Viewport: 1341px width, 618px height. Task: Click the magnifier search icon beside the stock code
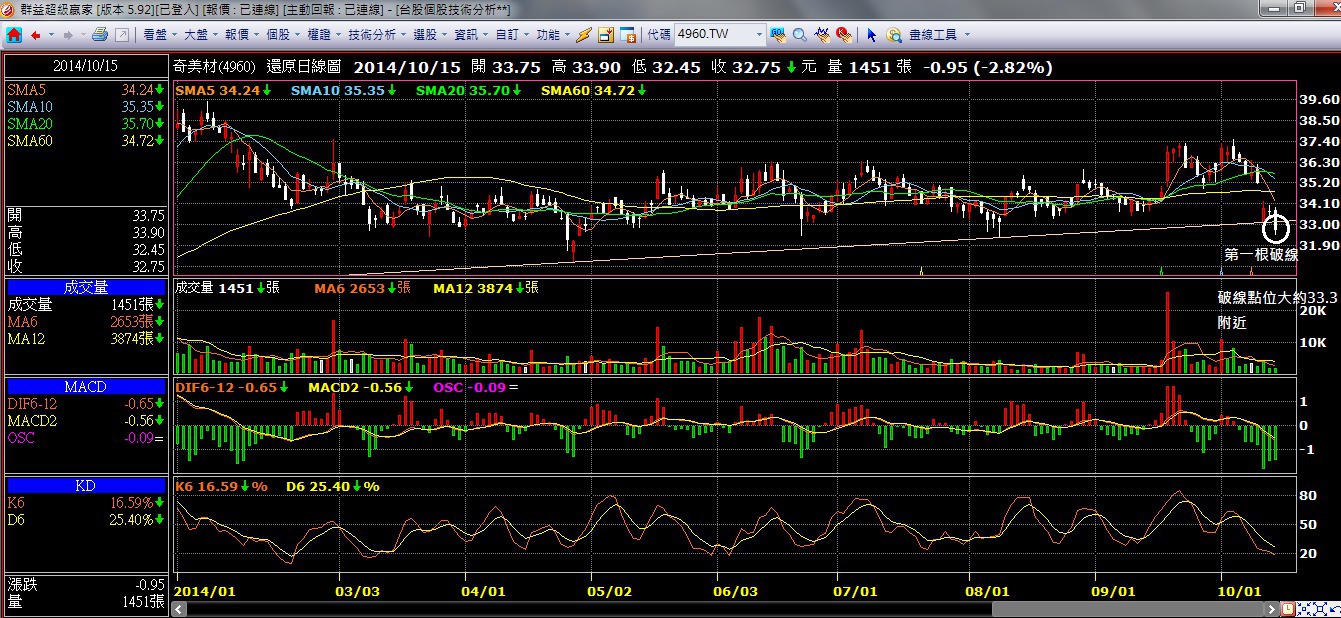800,35
